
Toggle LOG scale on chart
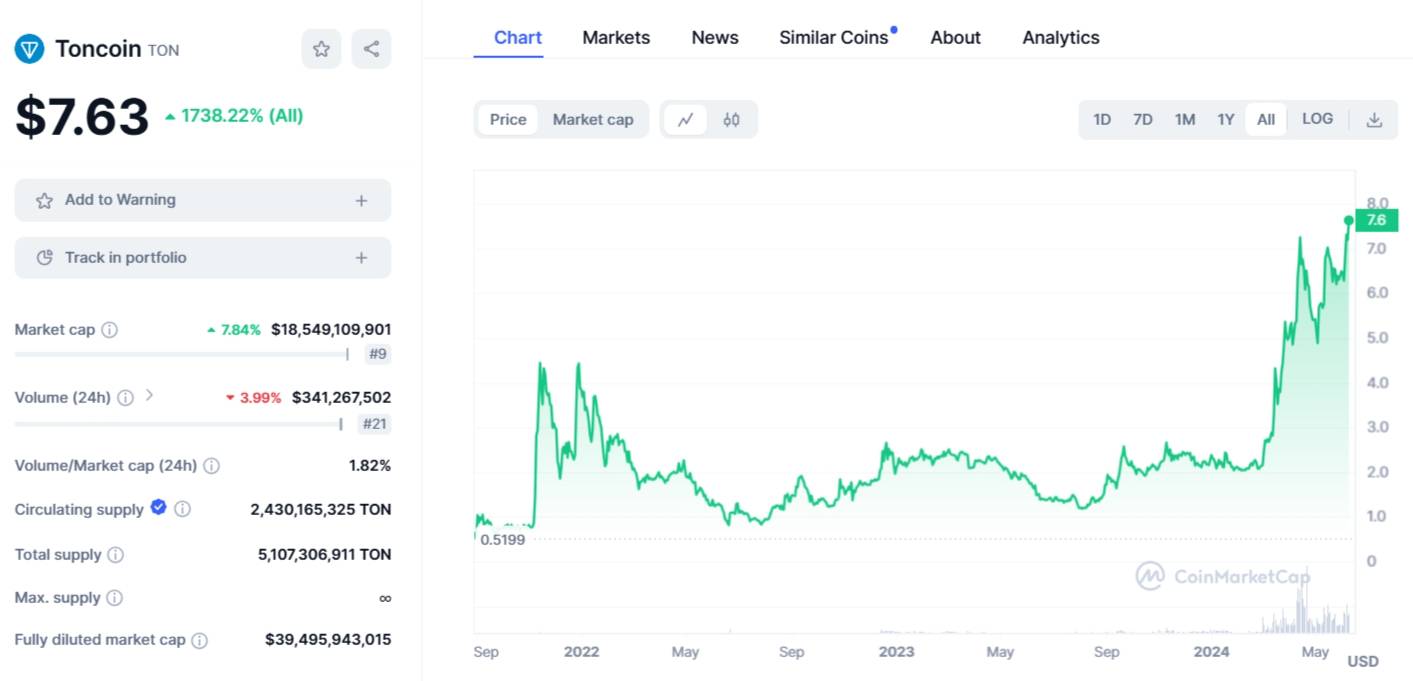coord(1318,119)
